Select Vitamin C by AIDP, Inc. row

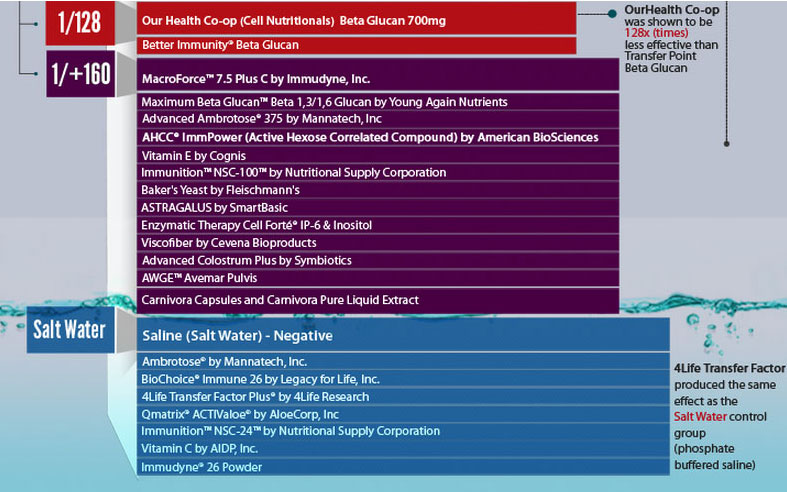coord(403,449)
